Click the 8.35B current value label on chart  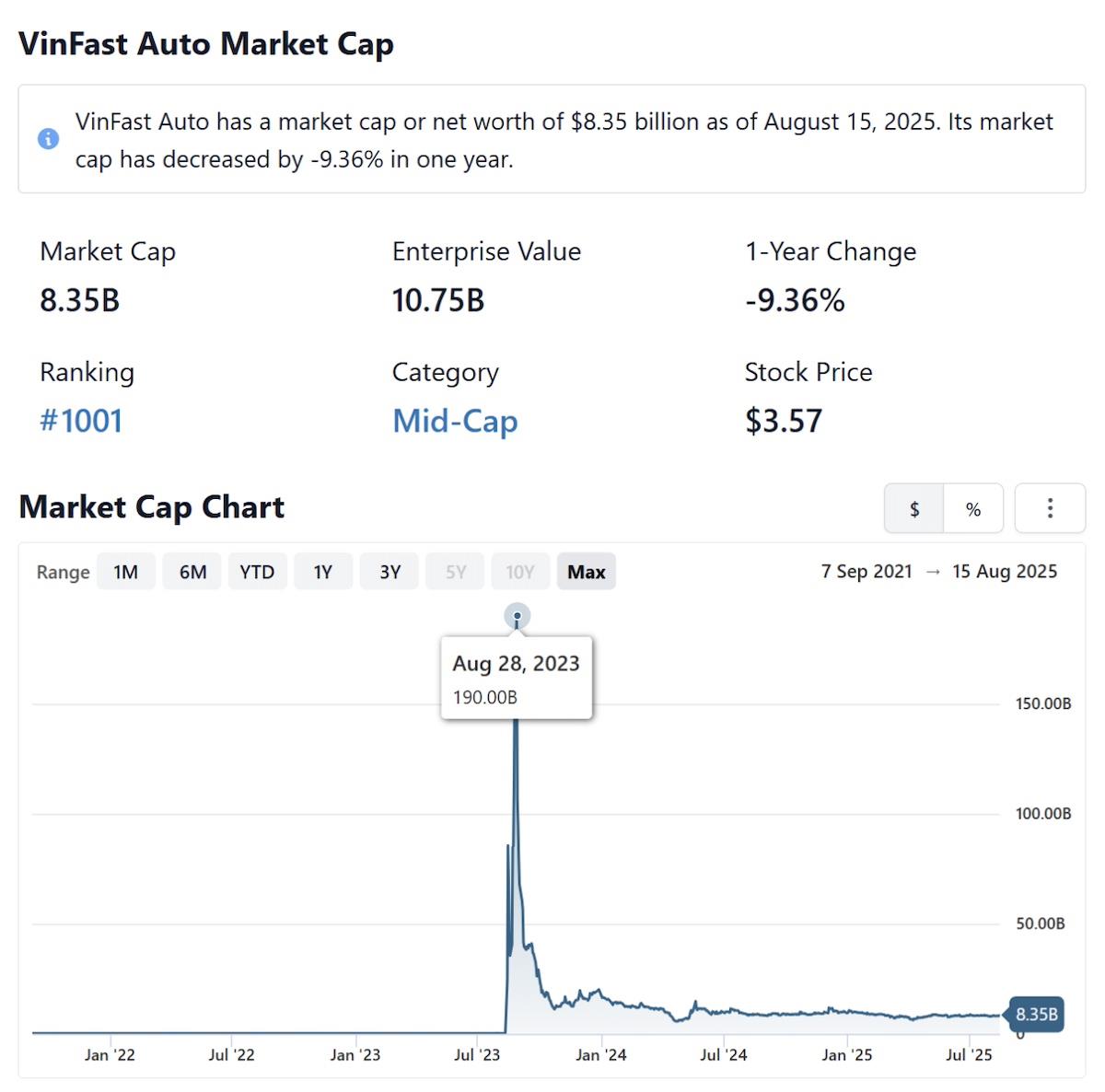(1037, 1015)
